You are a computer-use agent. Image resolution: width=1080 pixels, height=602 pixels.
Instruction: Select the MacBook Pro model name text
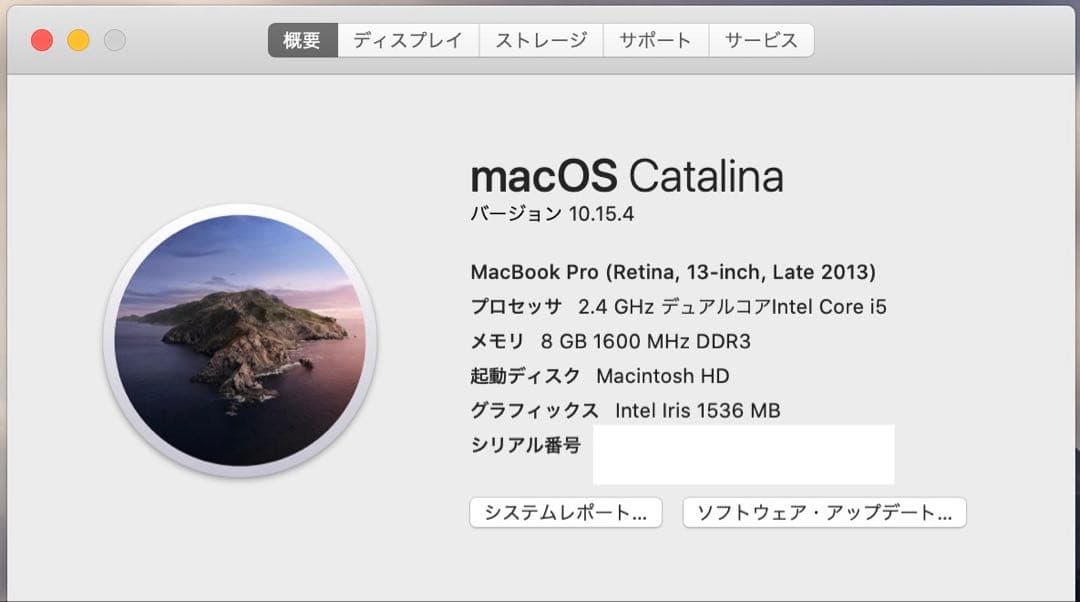672,272
